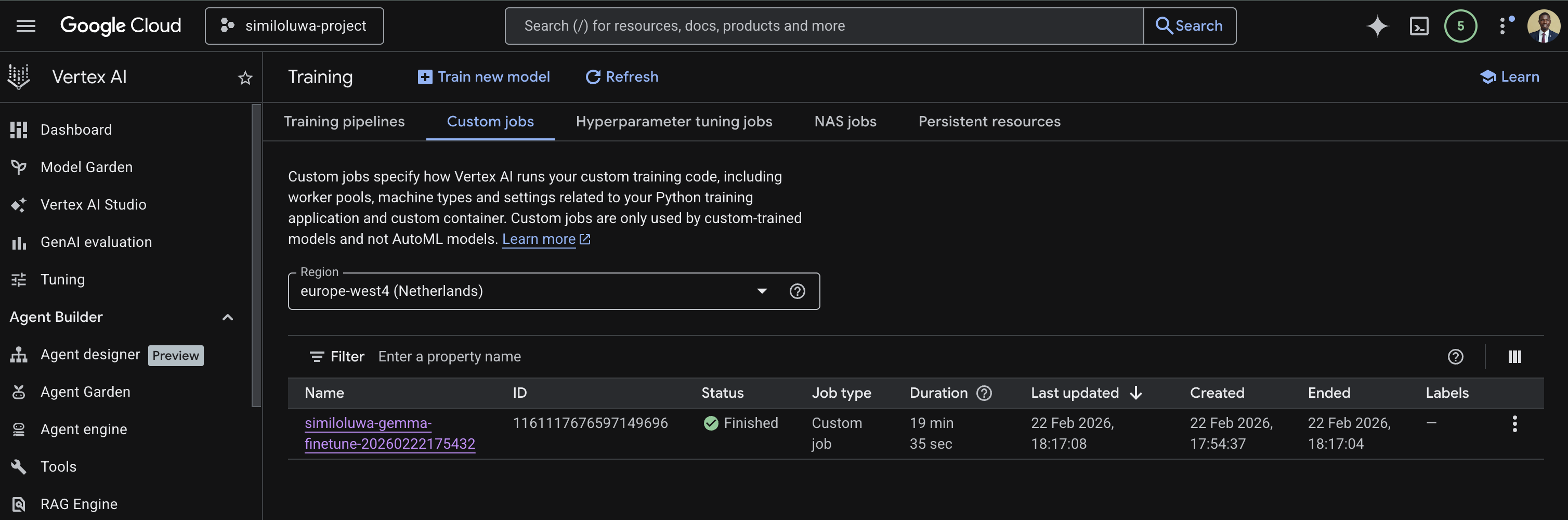Screen dimensions: 1568x520
Task: Open the similoluwa-gemma-finetune job details
Action: (x=389, y=433)
